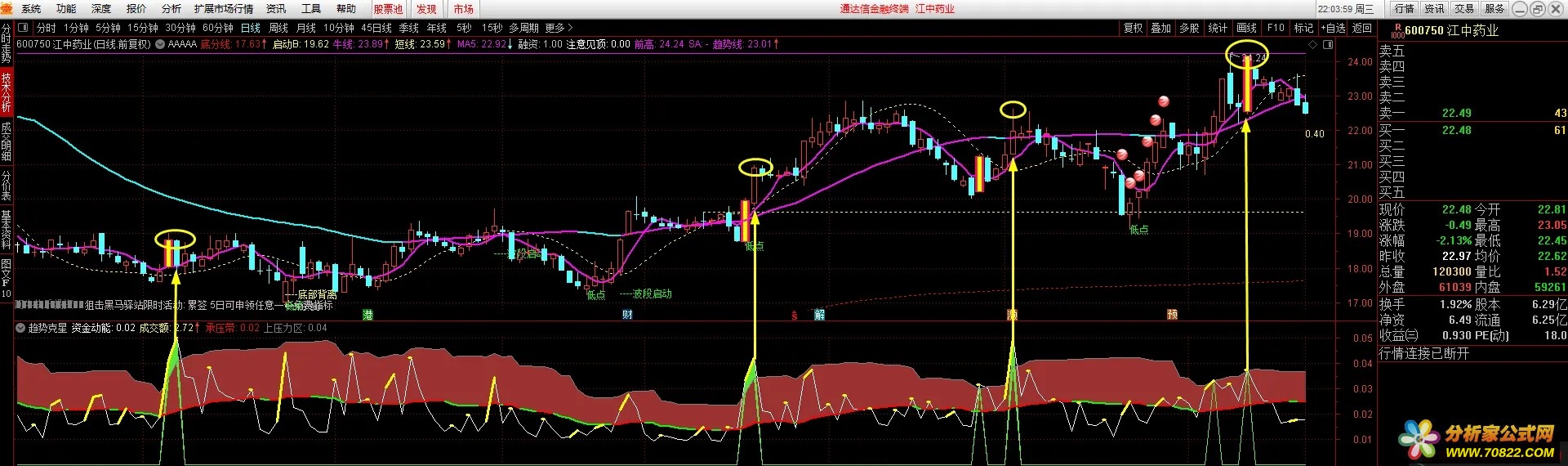Open the 功能 menu
This screenshot has width=1568, height=466.
pyautogui.click(x=66, y=9)
